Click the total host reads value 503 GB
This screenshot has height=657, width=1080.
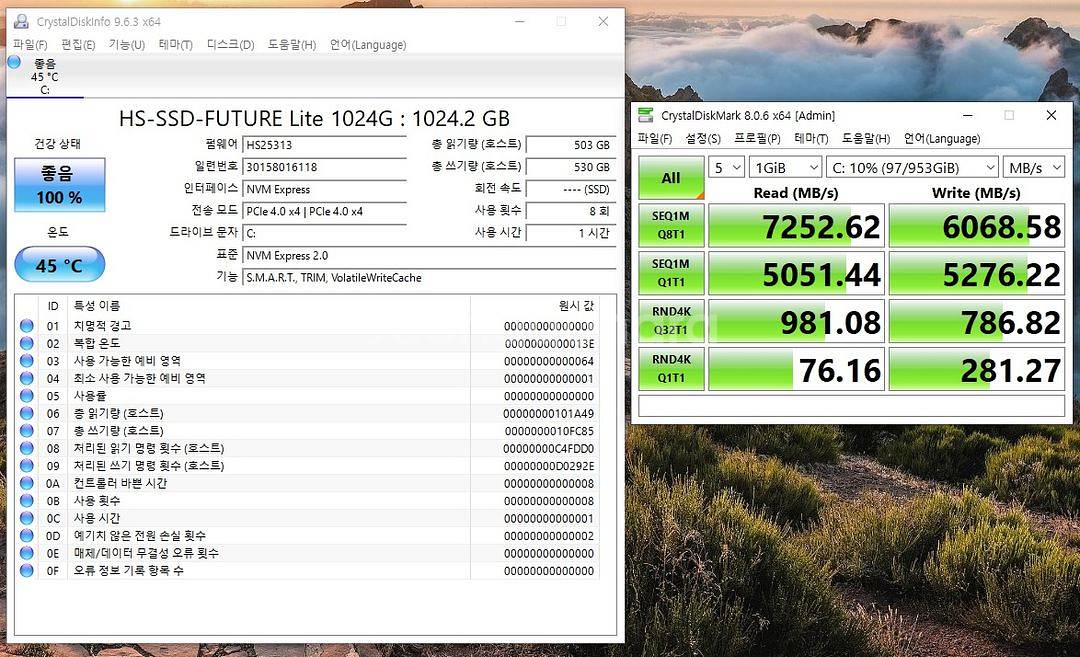click(571, 145)
